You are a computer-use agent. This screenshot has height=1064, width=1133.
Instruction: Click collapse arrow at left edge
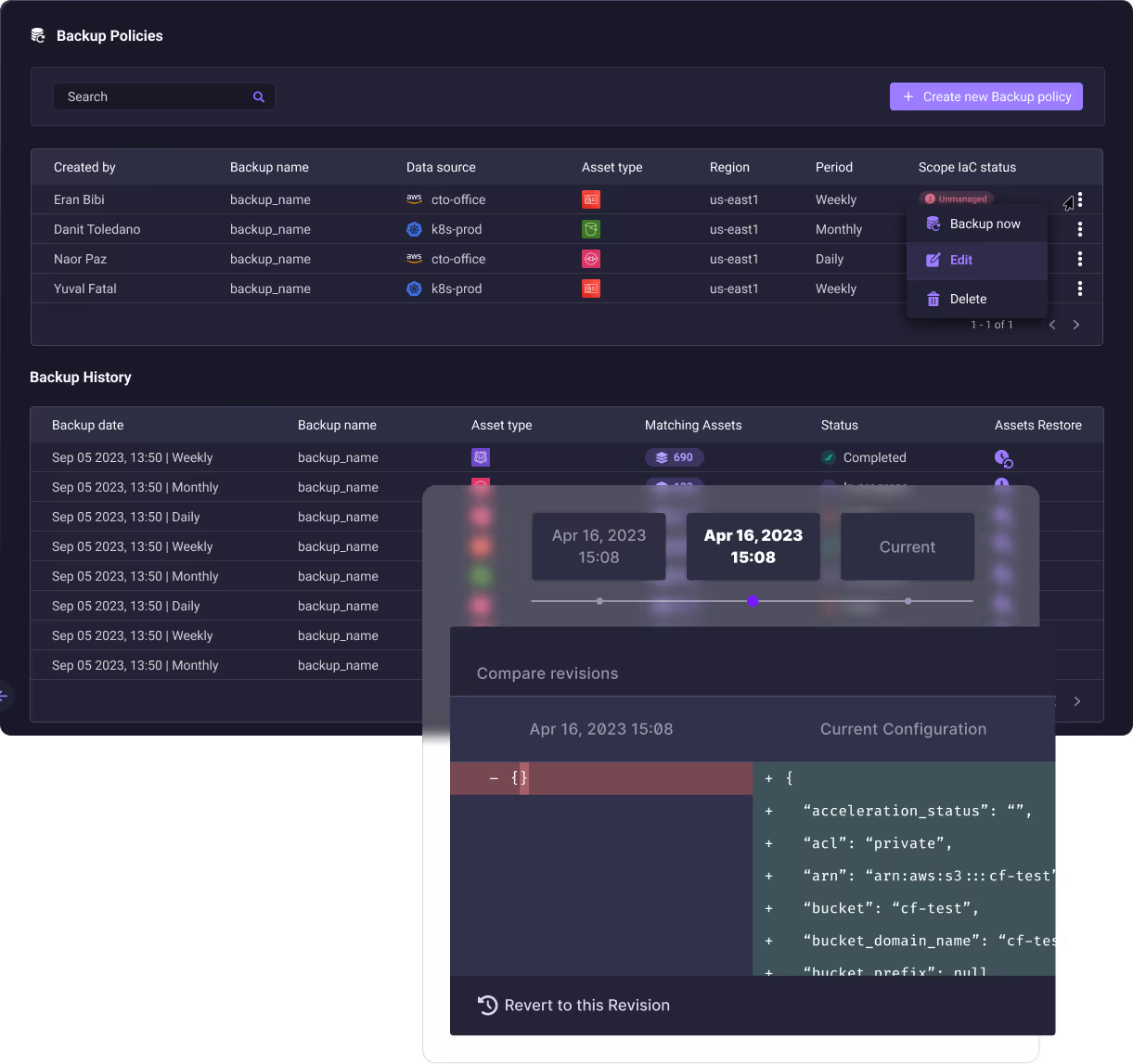5,695
